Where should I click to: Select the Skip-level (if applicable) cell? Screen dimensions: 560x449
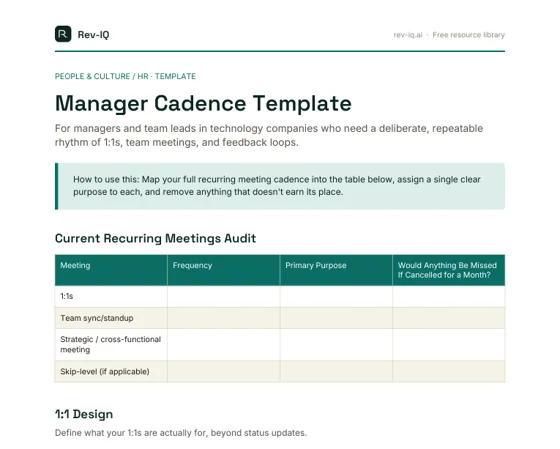tap(111, 371)
